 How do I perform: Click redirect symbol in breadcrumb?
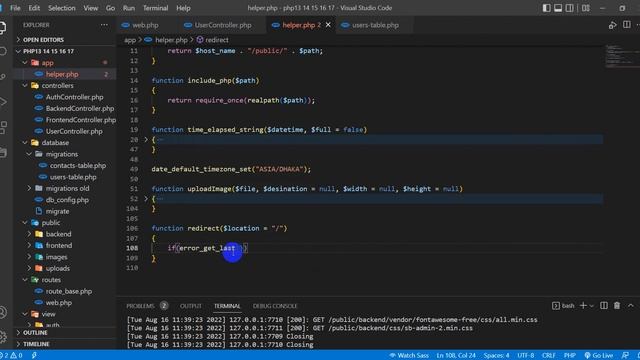(x=217, y=40)
